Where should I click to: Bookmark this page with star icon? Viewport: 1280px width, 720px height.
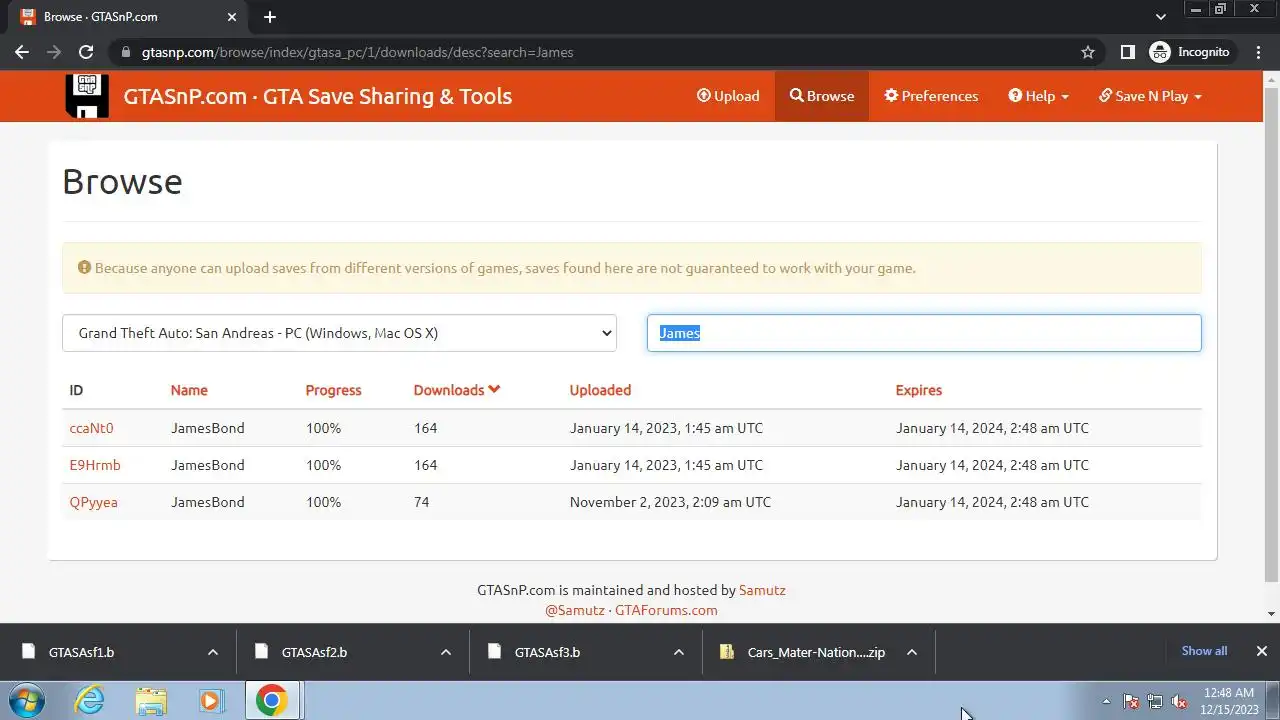(1088, 52)
